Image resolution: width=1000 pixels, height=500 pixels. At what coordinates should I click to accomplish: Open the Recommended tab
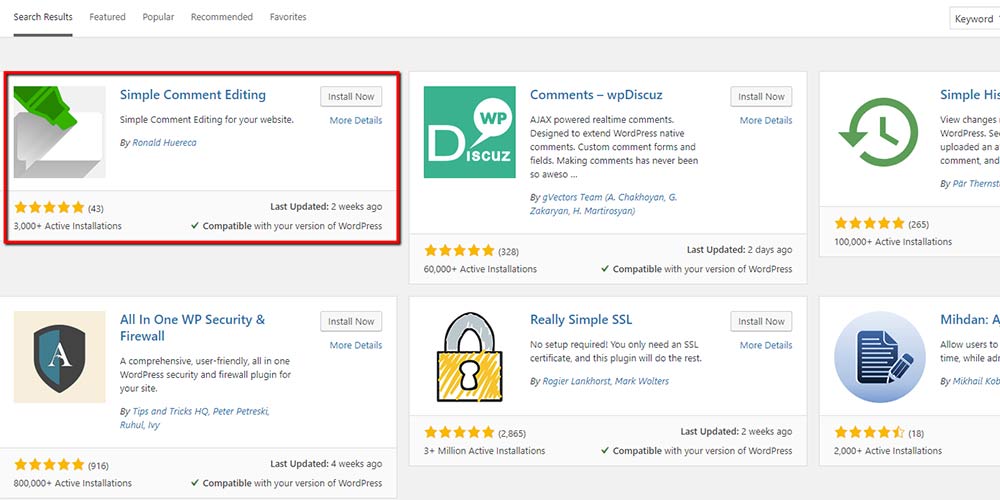[x=222, y=17]
